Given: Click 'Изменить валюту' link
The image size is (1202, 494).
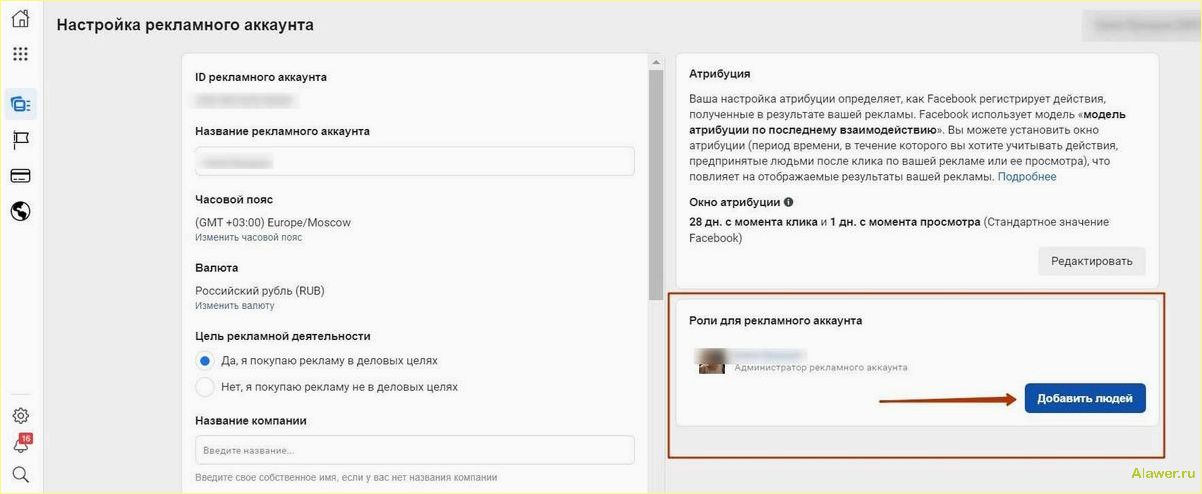Looking at the screenshot, I should pyautogui.click(x=234, y=306).
